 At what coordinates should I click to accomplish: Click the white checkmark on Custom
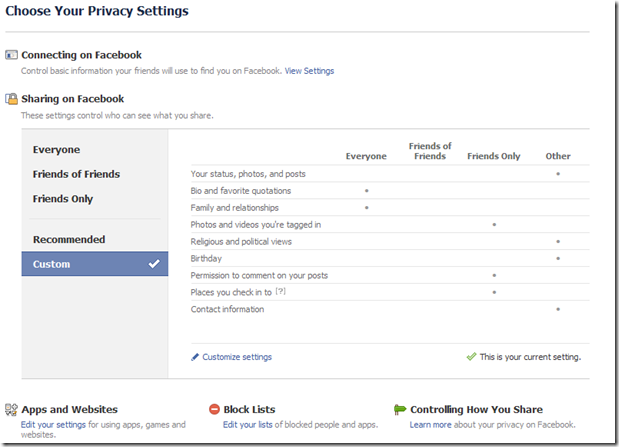(x=154, y=263)
